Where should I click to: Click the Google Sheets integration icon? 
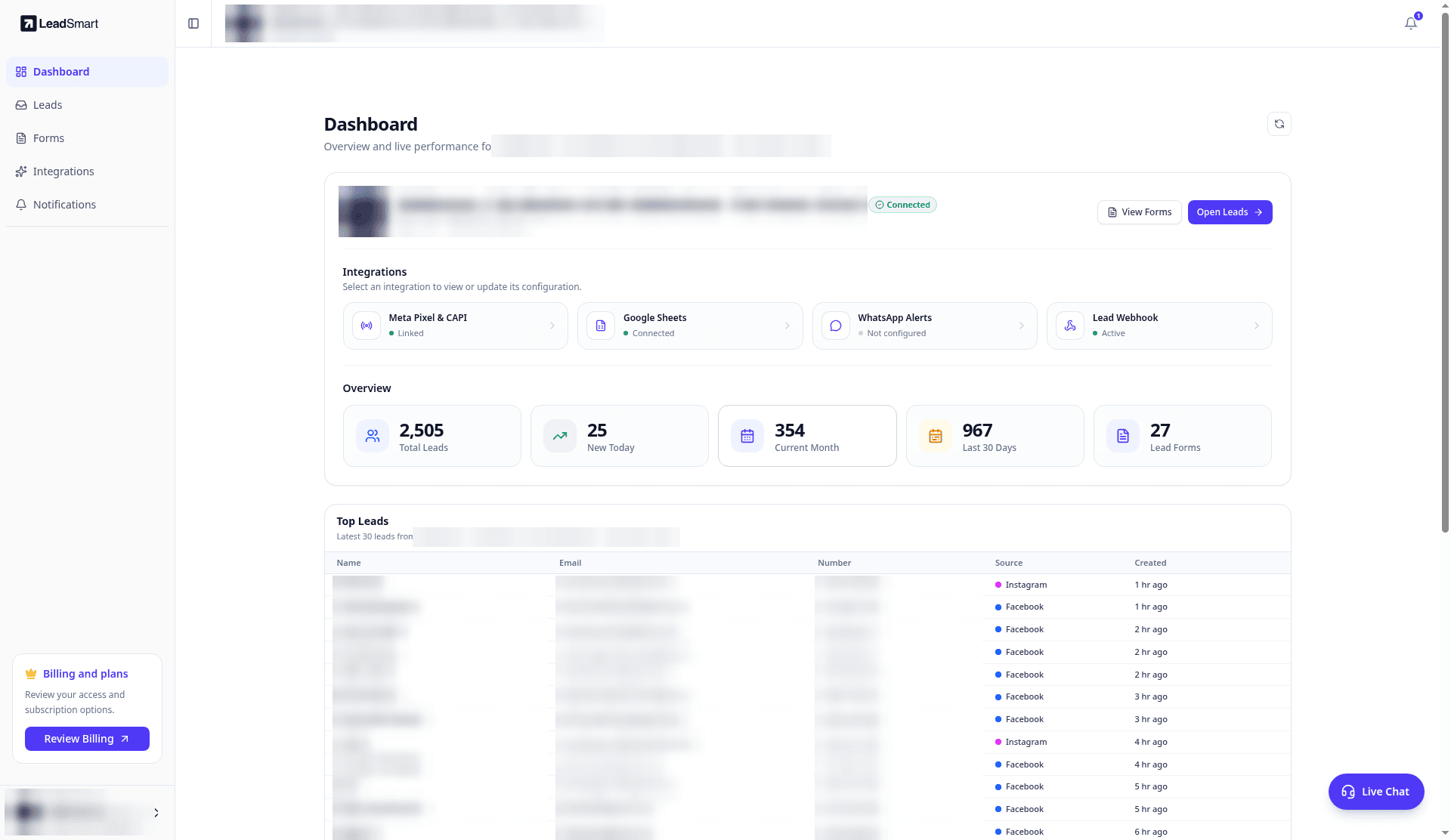tap(601, 326)
